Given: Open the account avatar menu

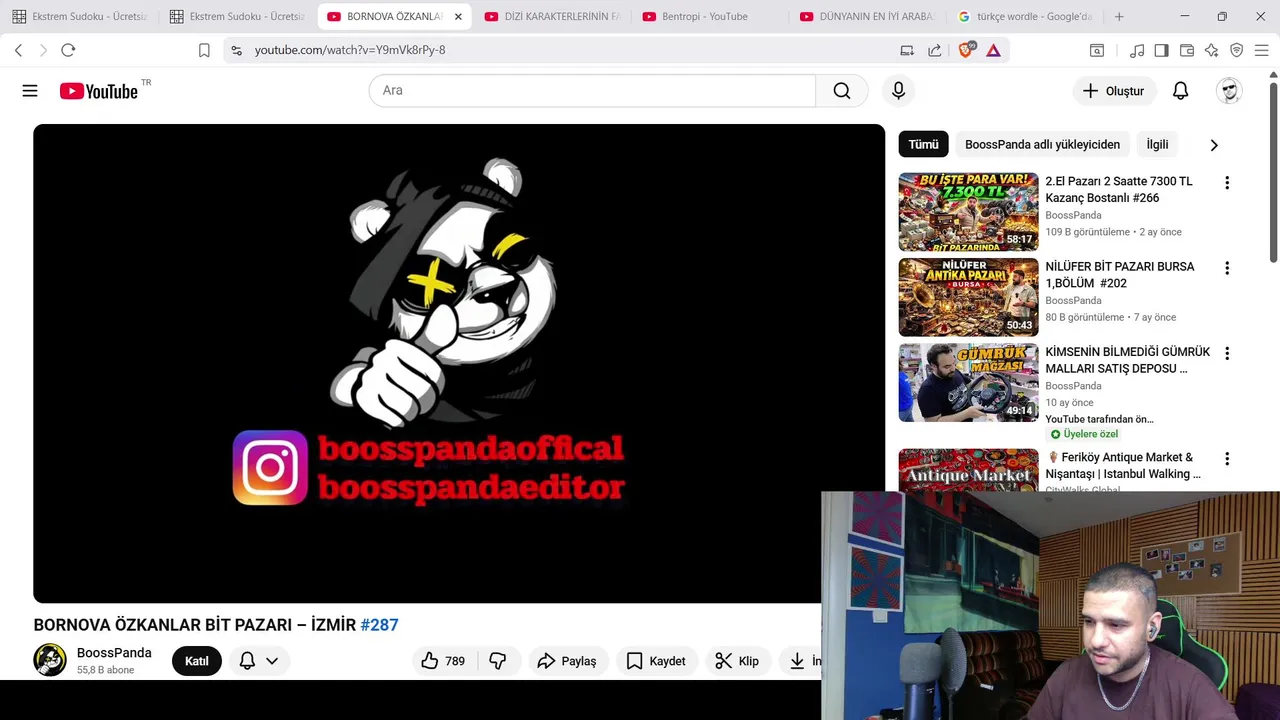Looking at the screenshot, I should [1229, 91].
